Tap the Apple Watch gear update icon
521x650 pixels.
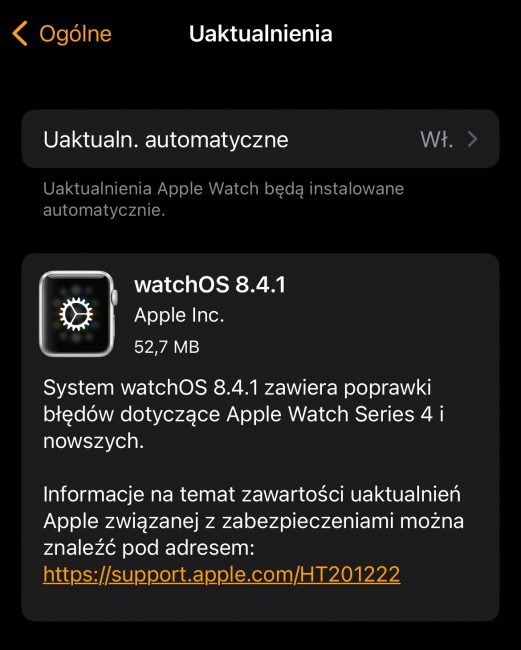[x=78, y=314]
